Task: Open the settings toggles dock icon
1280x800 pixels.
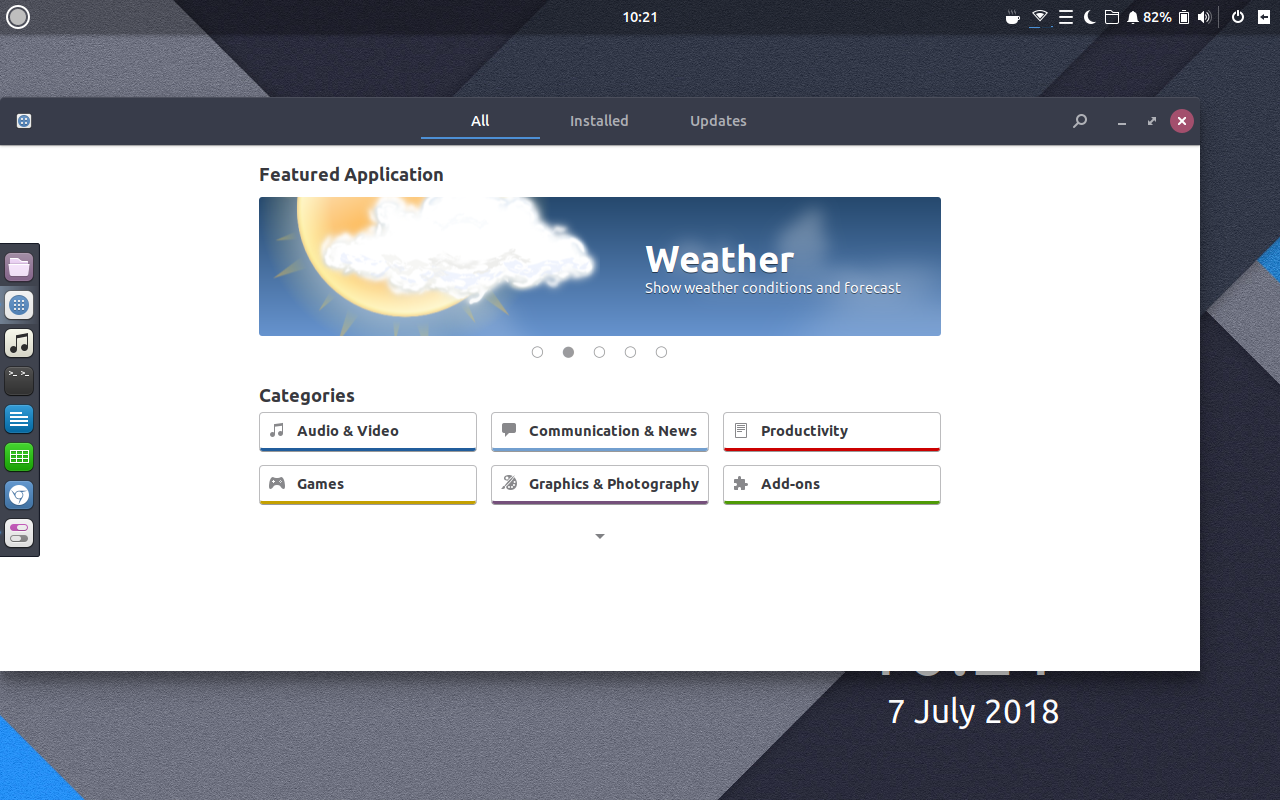Action: pos(19,533)
